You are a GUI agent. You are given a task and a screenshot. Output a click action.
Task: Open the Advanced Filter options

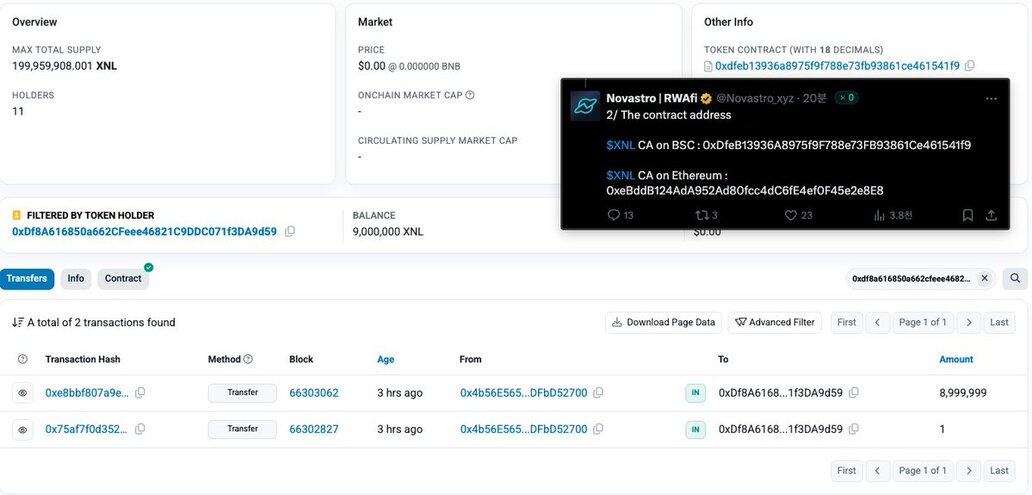774,322
